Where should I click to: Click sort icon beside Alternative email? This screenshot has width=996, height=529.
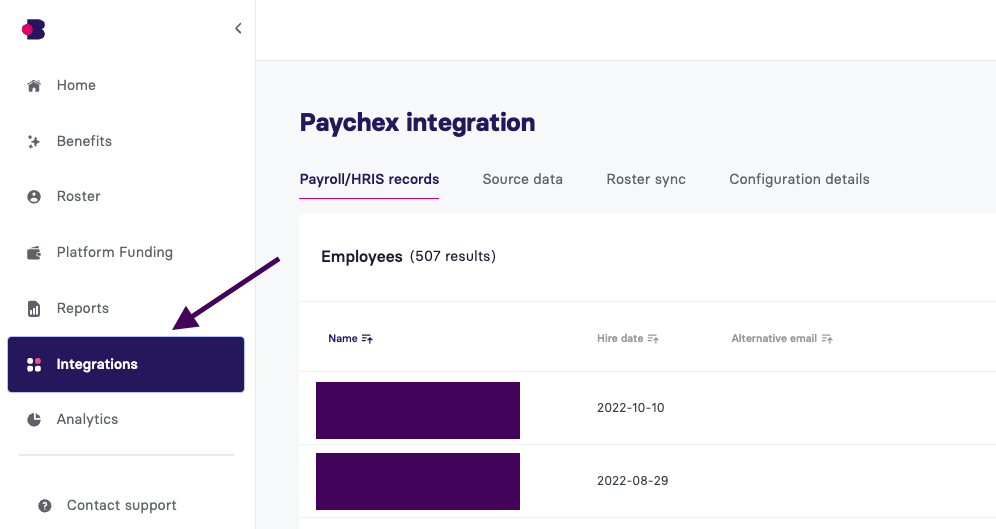click(827, 339)
